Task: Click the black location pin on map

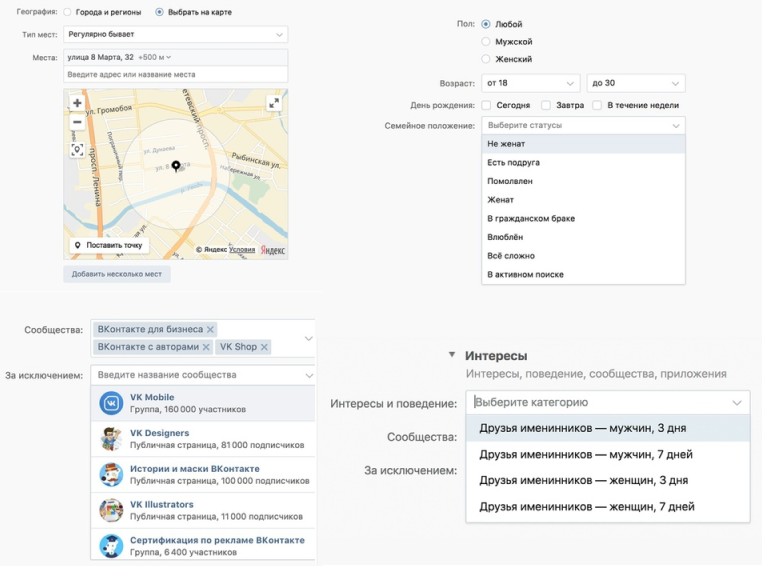Action: (x=176, y=167)
